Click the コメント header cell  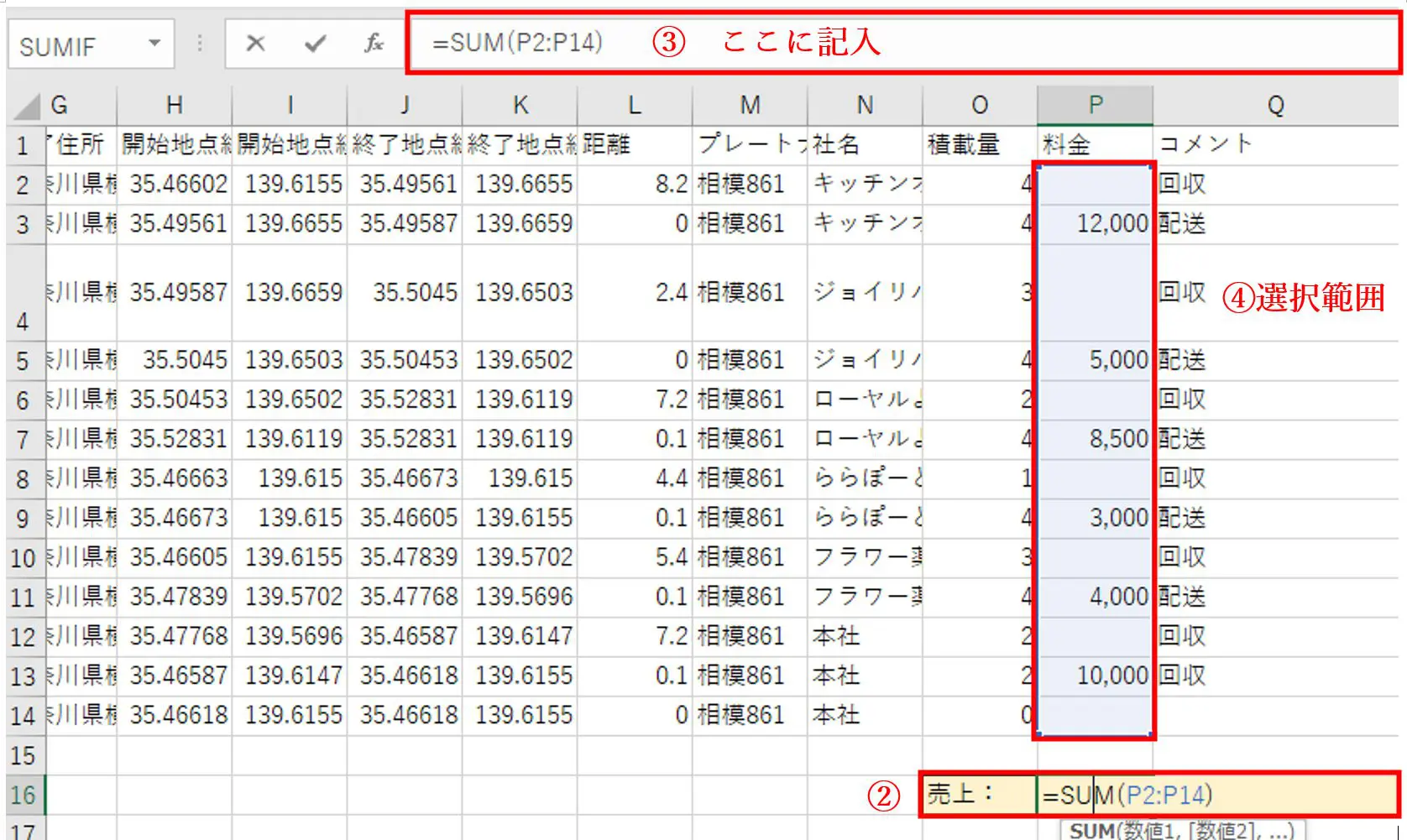(x=1275, y=145)
